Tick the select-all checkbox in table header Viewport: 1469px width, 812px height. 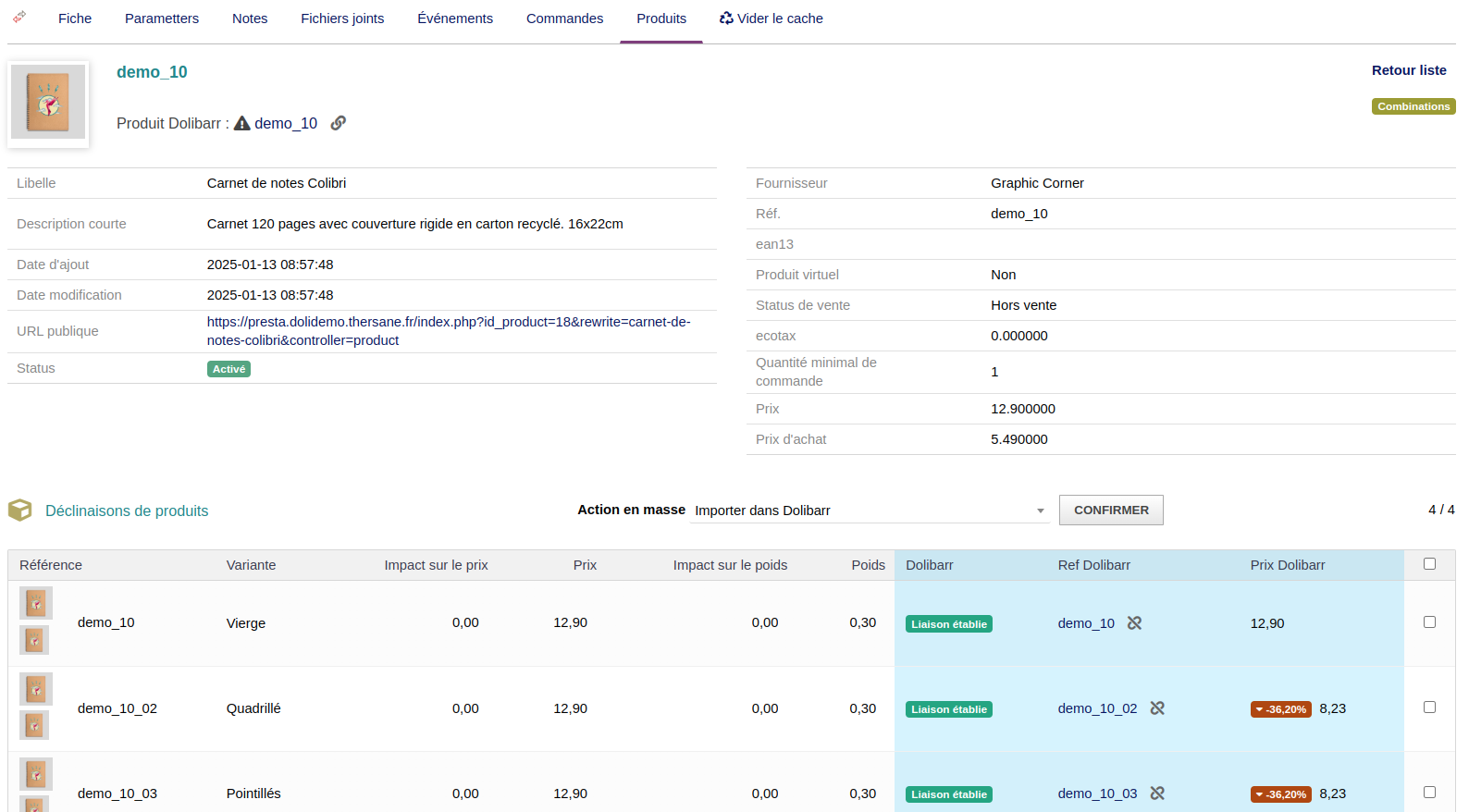1429,564
